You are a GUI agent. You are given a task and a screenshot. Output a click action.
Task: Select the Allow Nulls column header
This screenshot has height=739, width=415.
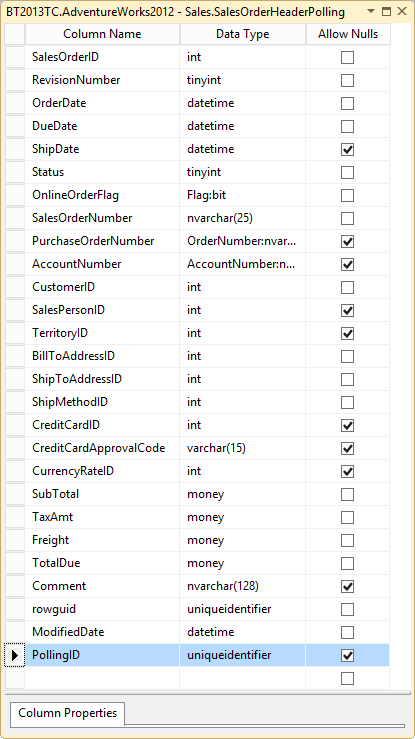(x=348, y=34)
